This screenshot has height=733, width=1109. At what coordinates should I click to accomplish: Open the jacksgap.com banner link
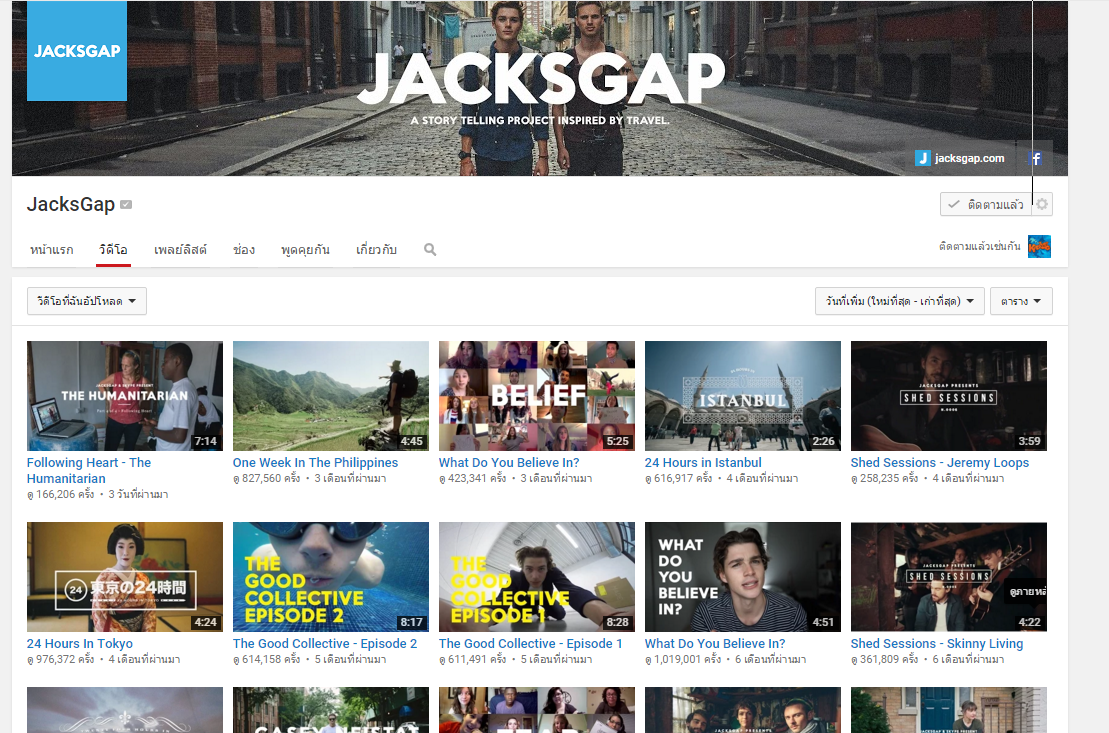pos(960,158)
